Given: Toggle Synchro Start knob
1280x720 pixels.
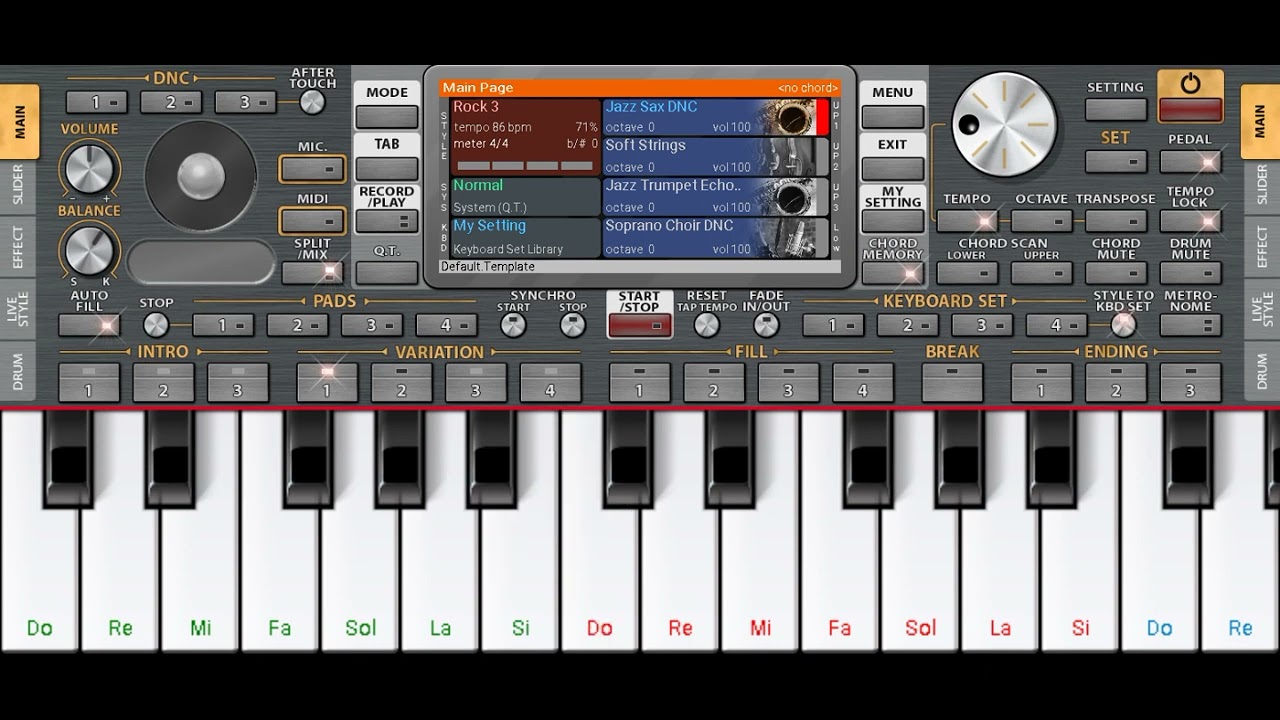Looking at the screenshot, I should (513, 325).
